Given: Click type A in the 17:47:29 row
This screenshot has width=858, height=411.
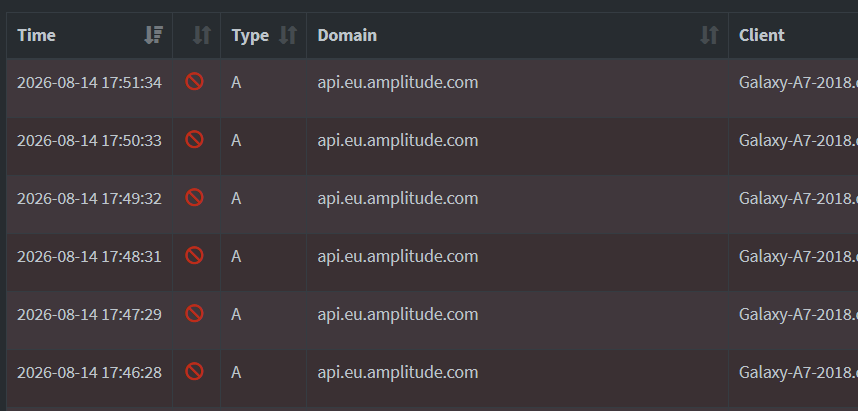Looking at the screenshot, I should coord(236,315).
